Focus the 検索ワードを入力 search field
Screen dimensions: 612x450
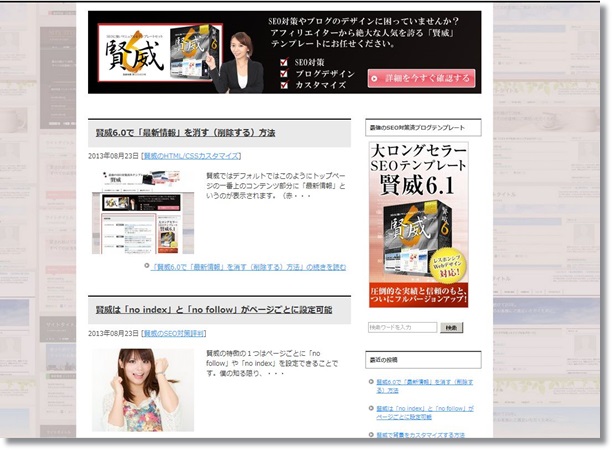(402, 327)
